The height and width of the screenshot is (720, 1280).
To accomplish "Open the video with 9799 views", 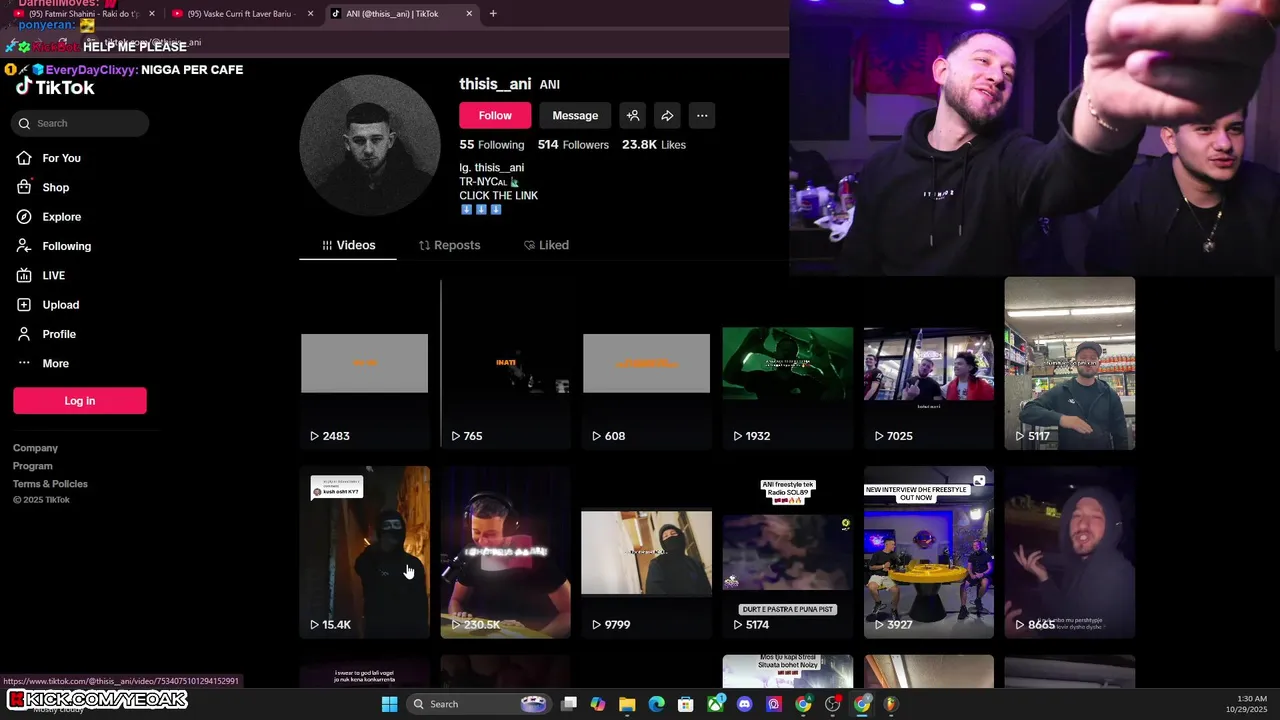I will [x=646, y=552].
